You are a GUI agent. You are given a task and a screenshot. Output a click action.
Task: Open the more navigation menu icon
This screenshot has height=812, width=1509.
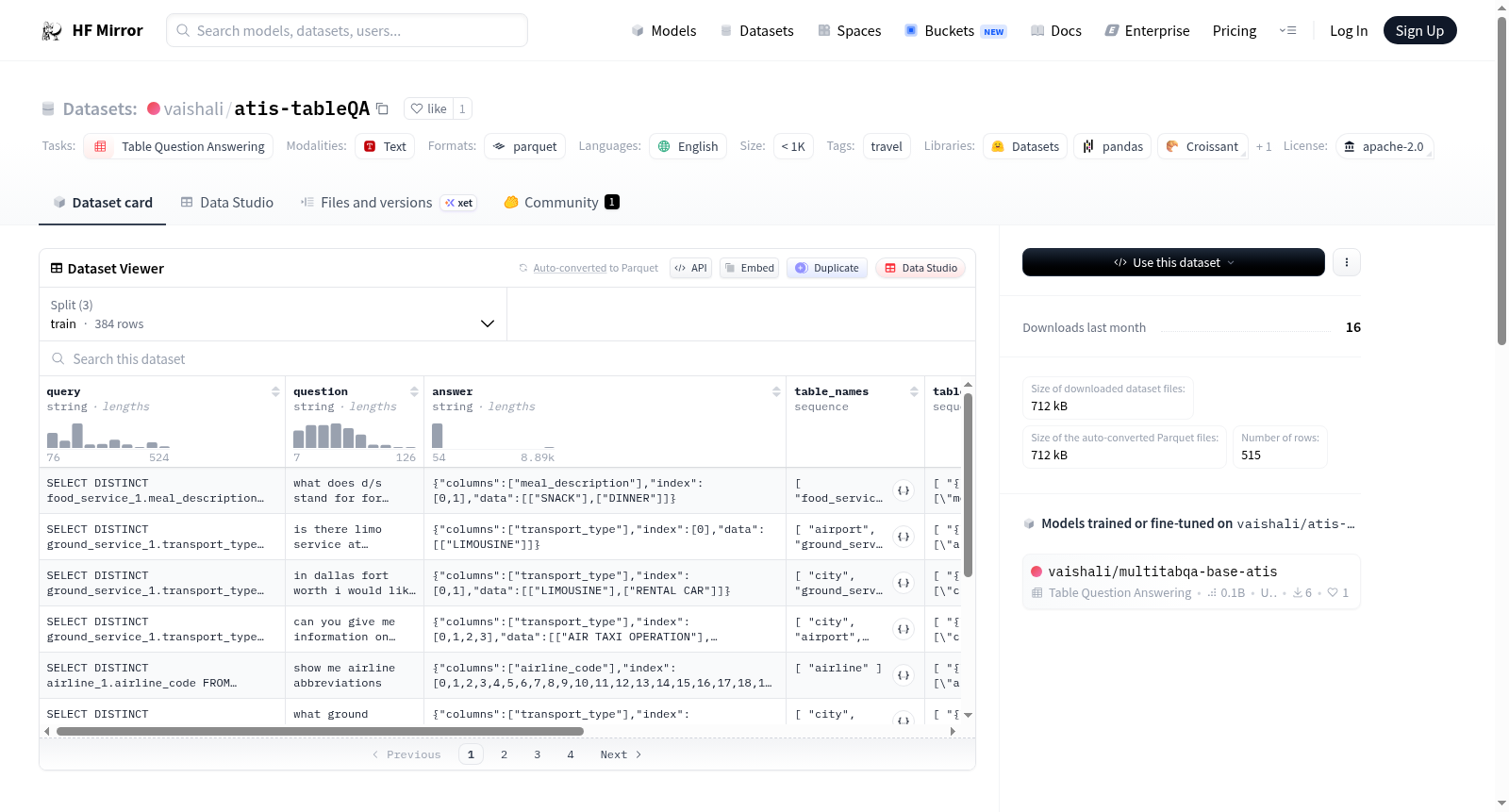[x=1287, y=31]
